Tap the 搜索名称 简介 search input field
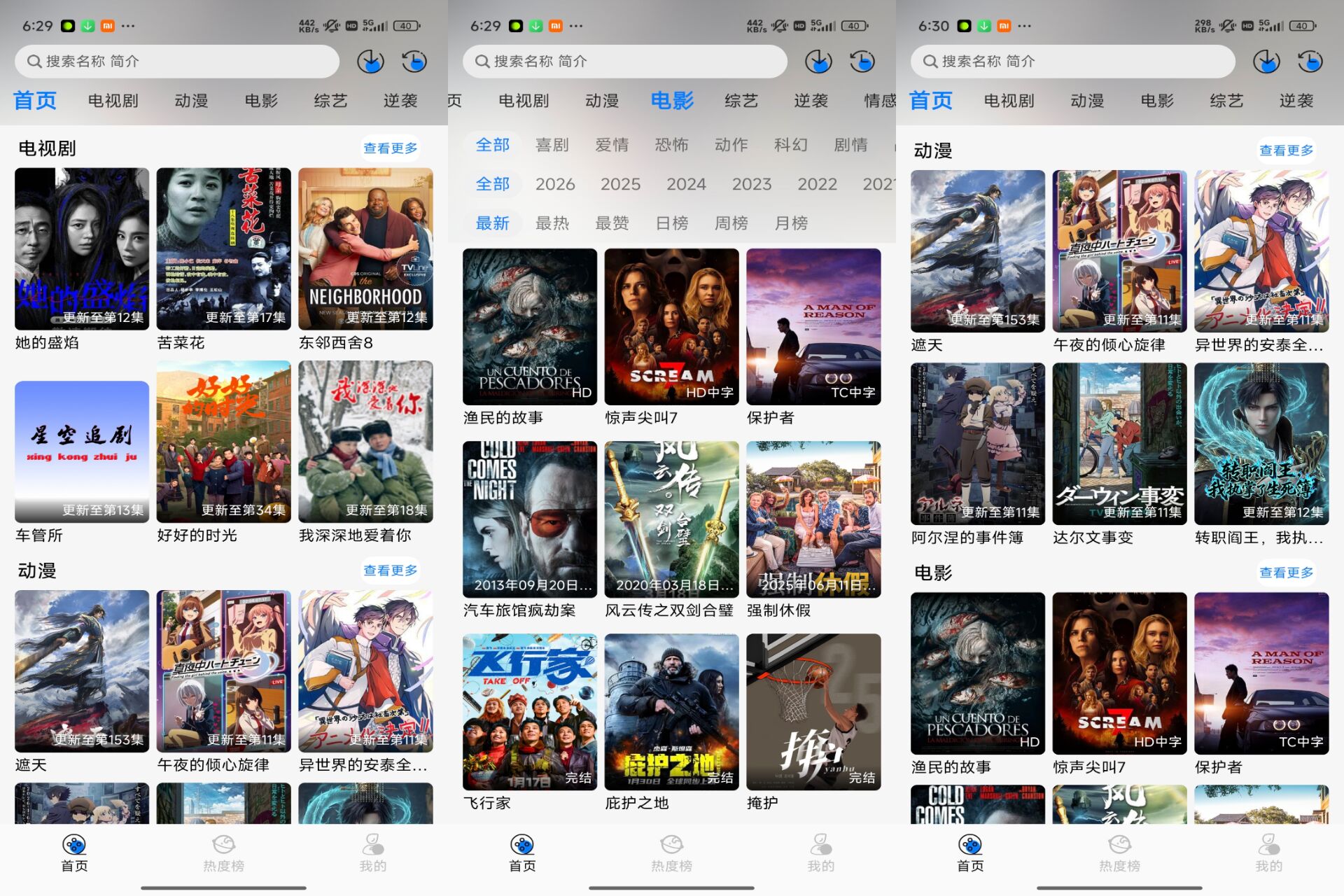Viewport: 1344px width, 896px height. coord(175,62)
